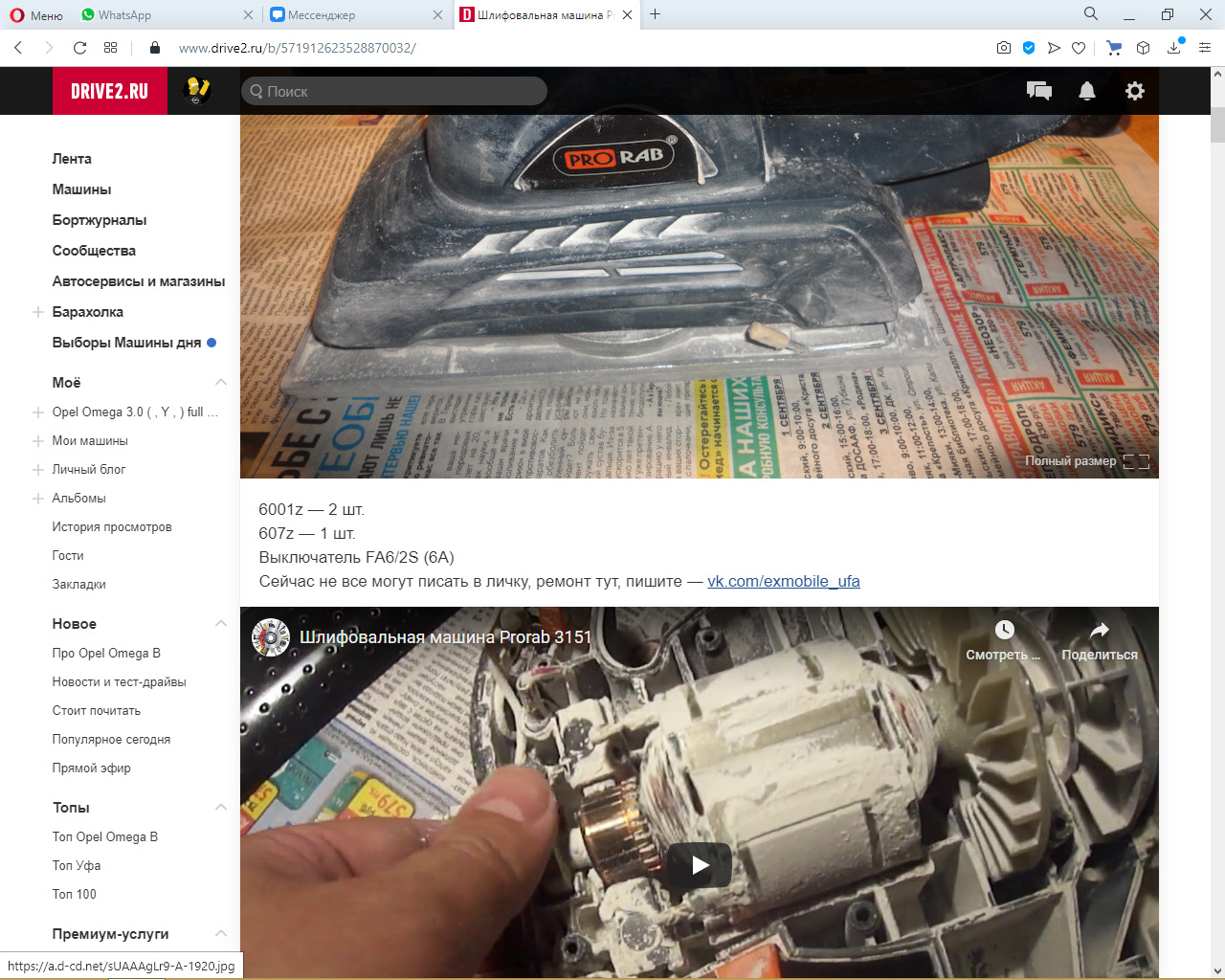Click the plus next to Opel Omega 3.0
Screen dimensions: 1225x980
38,412
